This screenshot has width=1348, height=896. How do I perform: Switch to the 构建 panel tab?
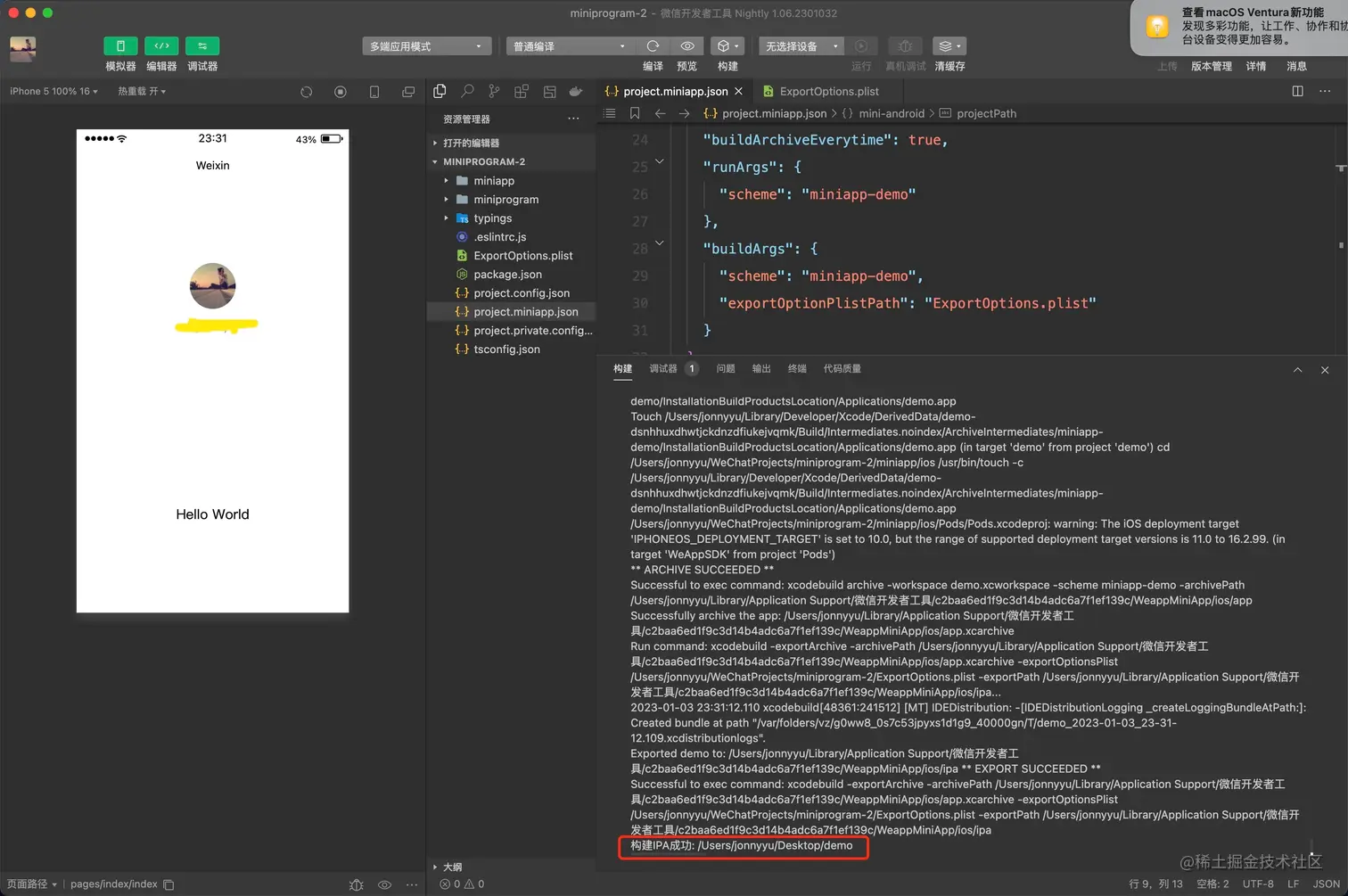[622, 369]
